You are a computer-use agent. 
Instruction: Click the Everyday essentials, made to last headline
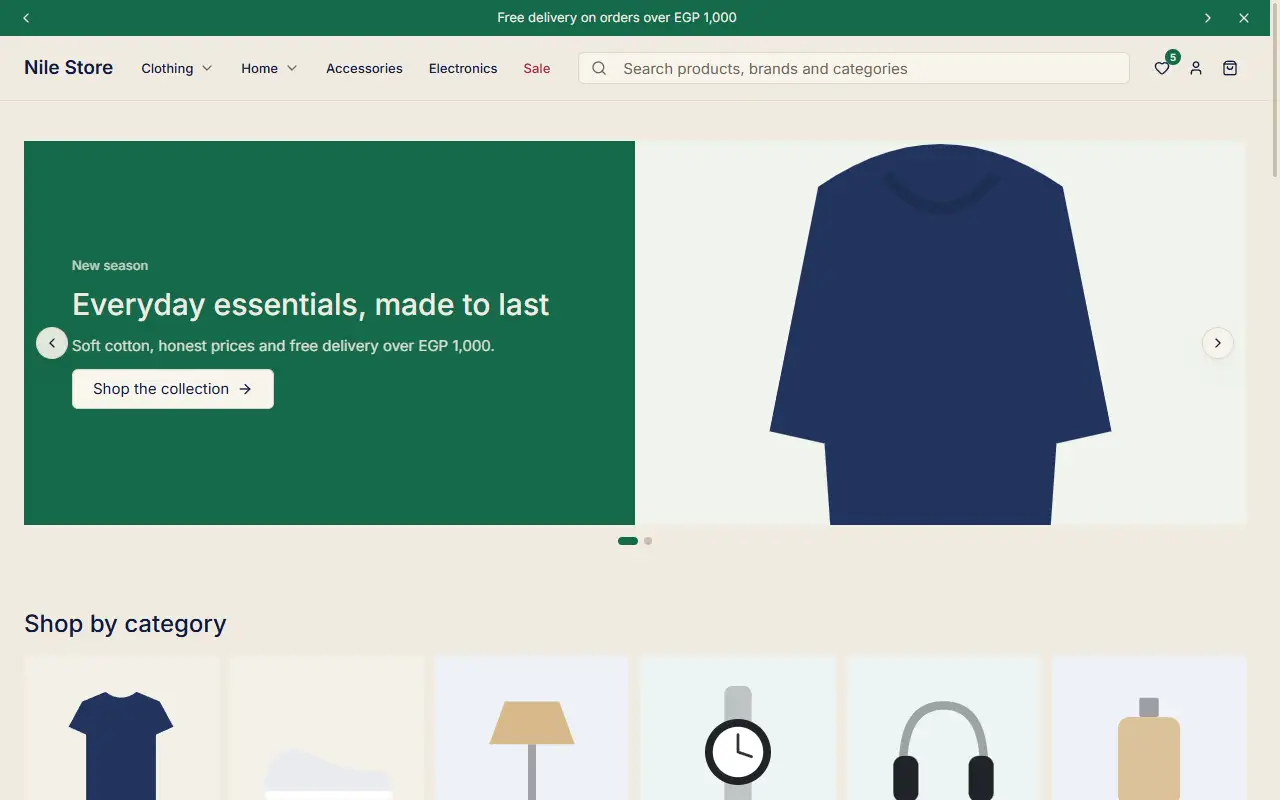coord(311,304)
